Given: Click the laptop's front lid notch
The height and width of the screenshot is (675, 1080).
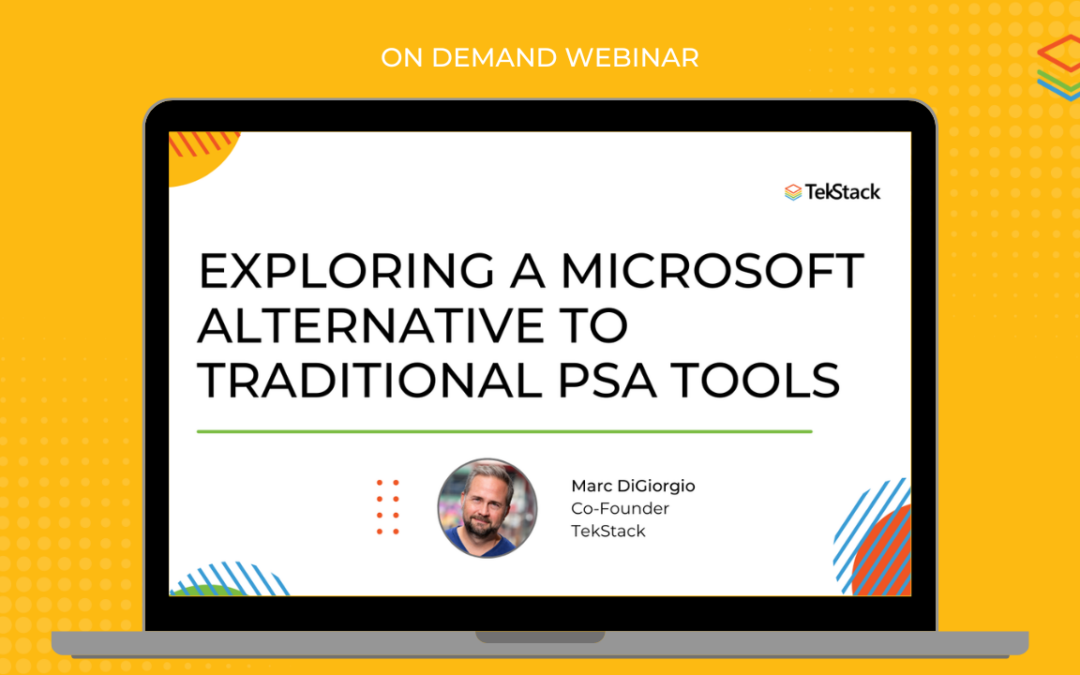Looking at the screenshot, I should click(540, 637).
